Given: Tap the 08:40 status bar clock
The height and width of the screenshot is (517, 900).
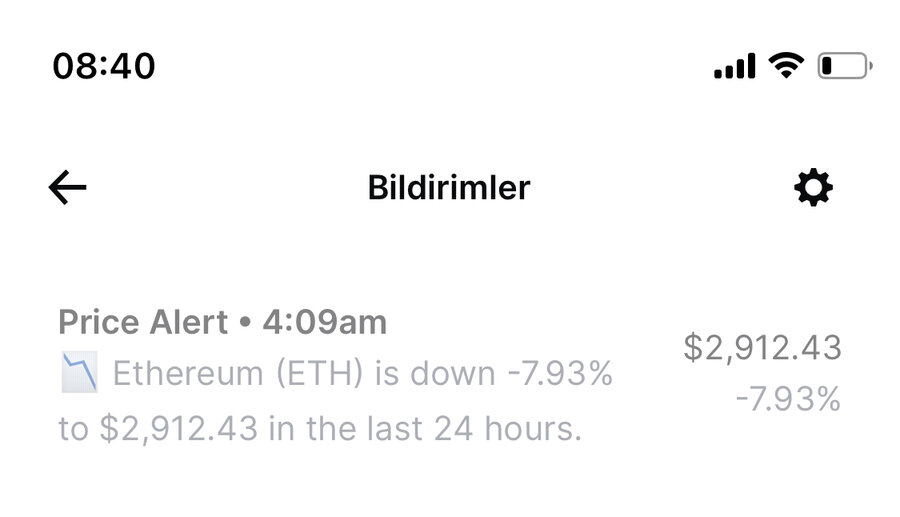Looking at the screenshot, I should tap(104, 66).
